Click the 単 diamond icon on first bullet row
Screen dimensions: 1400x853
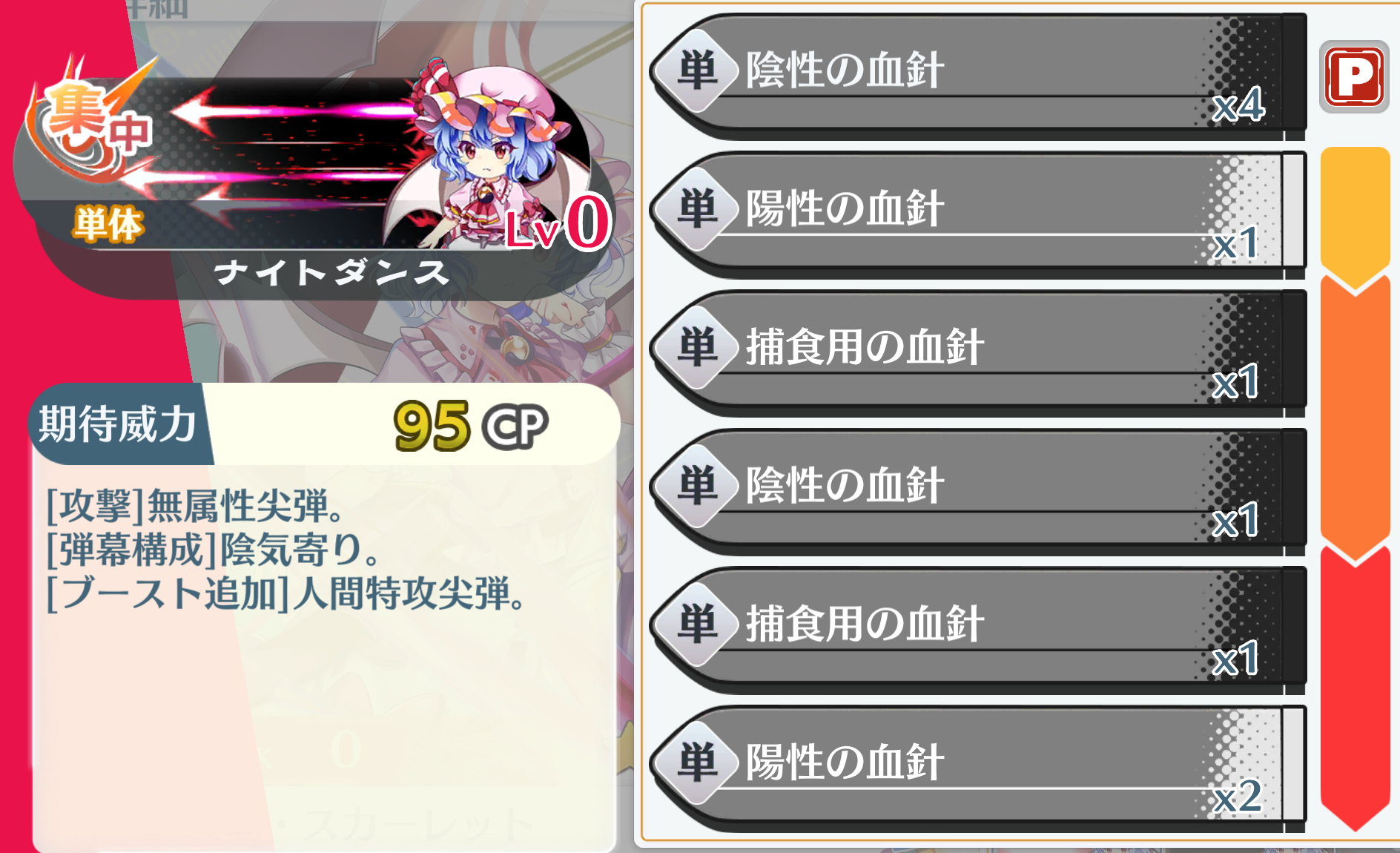click(x=697, y=71)
